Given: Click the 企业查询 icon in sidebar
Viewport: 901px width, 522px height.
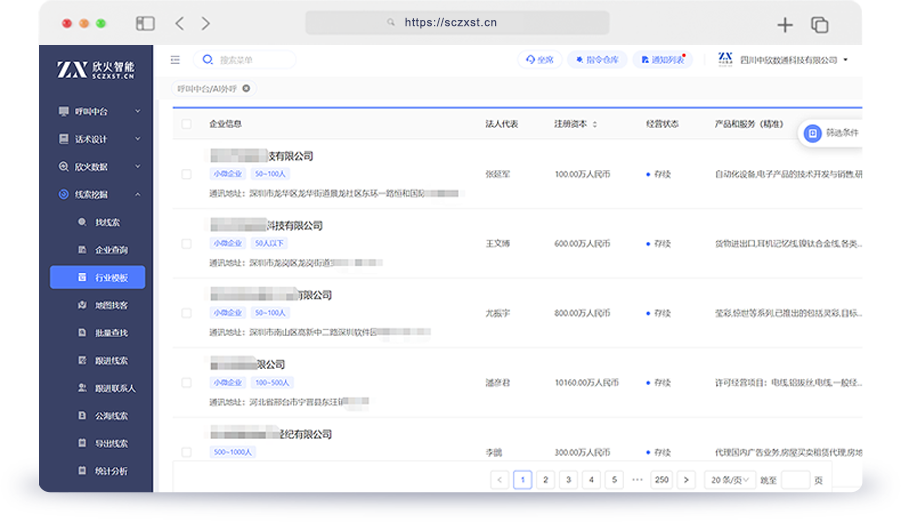Looking at the screenshot, I should tap(82, 250).
